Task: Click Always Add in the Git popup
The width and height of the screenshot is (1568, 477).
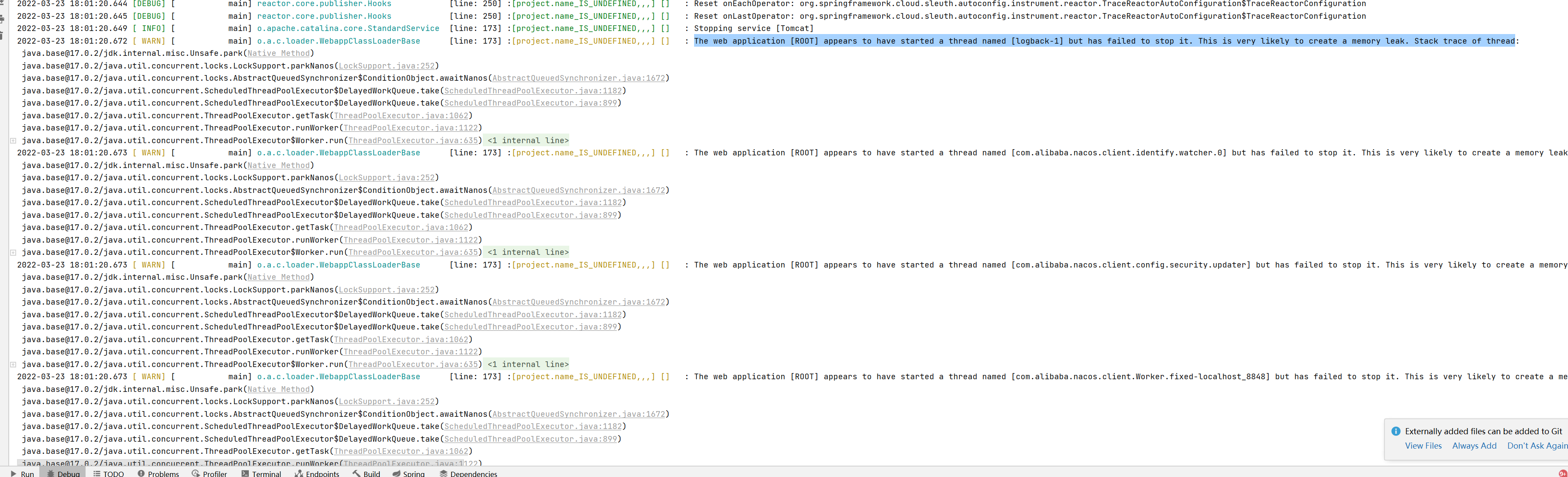Action: coord(1474,446)
